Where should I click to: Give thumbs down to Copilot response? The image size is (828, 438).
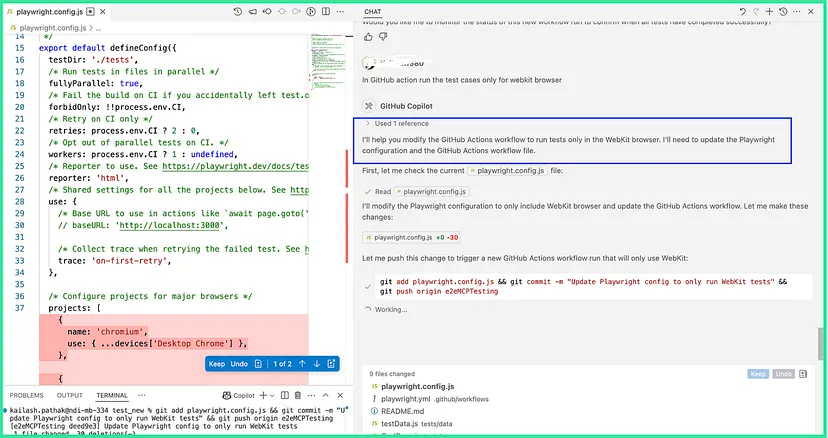click(383, 36)
